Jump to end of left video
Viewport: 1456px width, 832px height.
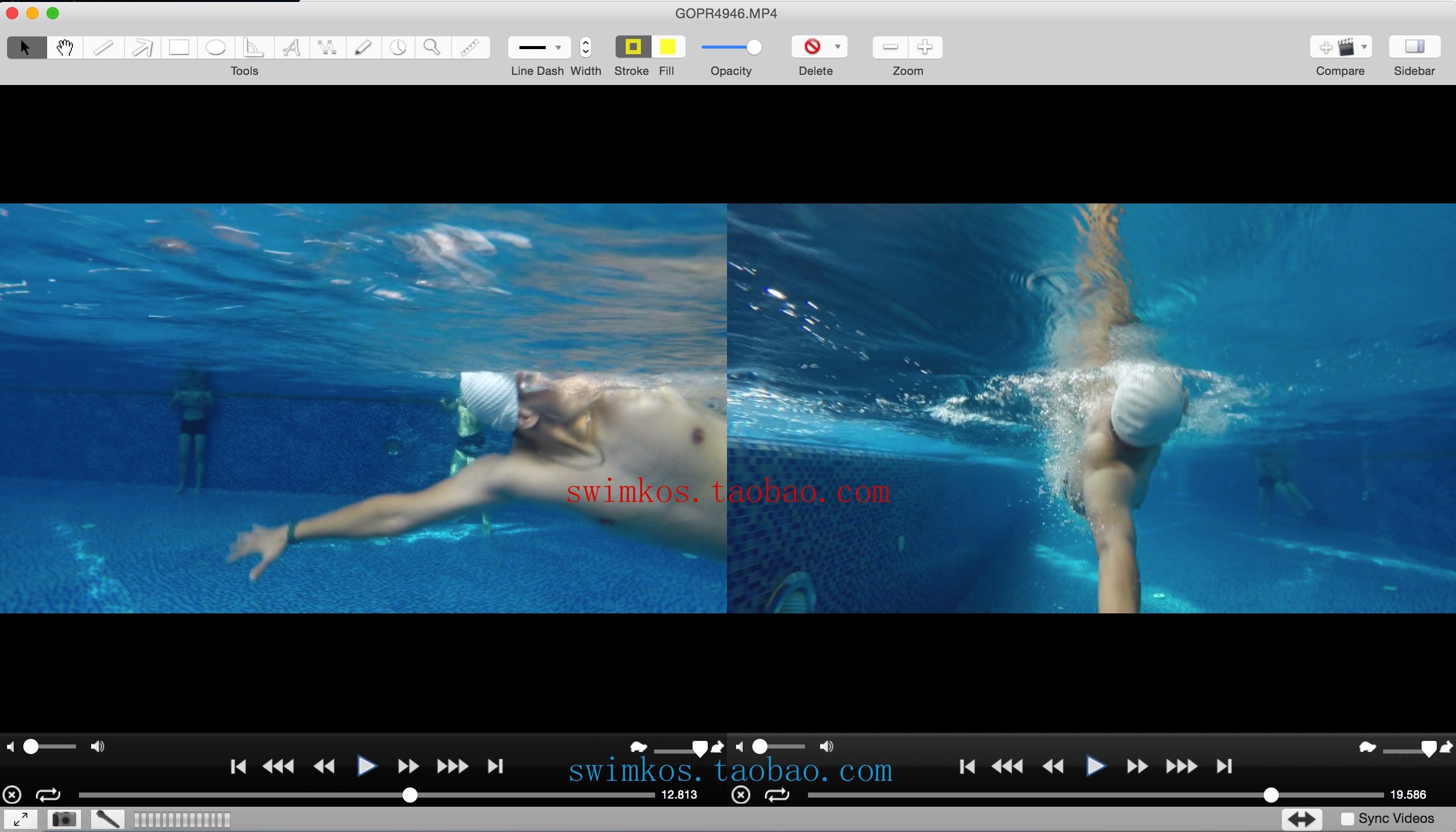(x=496, y=766)
